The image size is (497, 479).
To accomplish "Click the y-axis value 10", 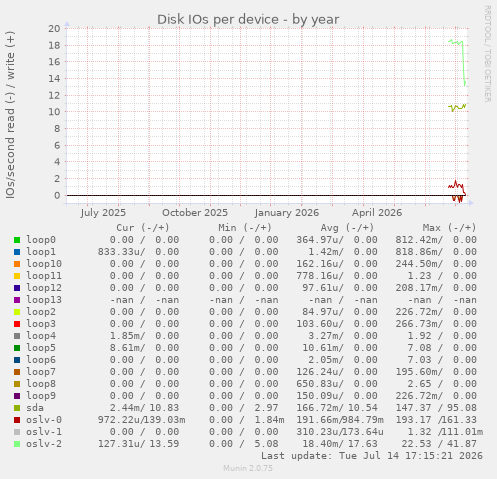I will (54, 112).
